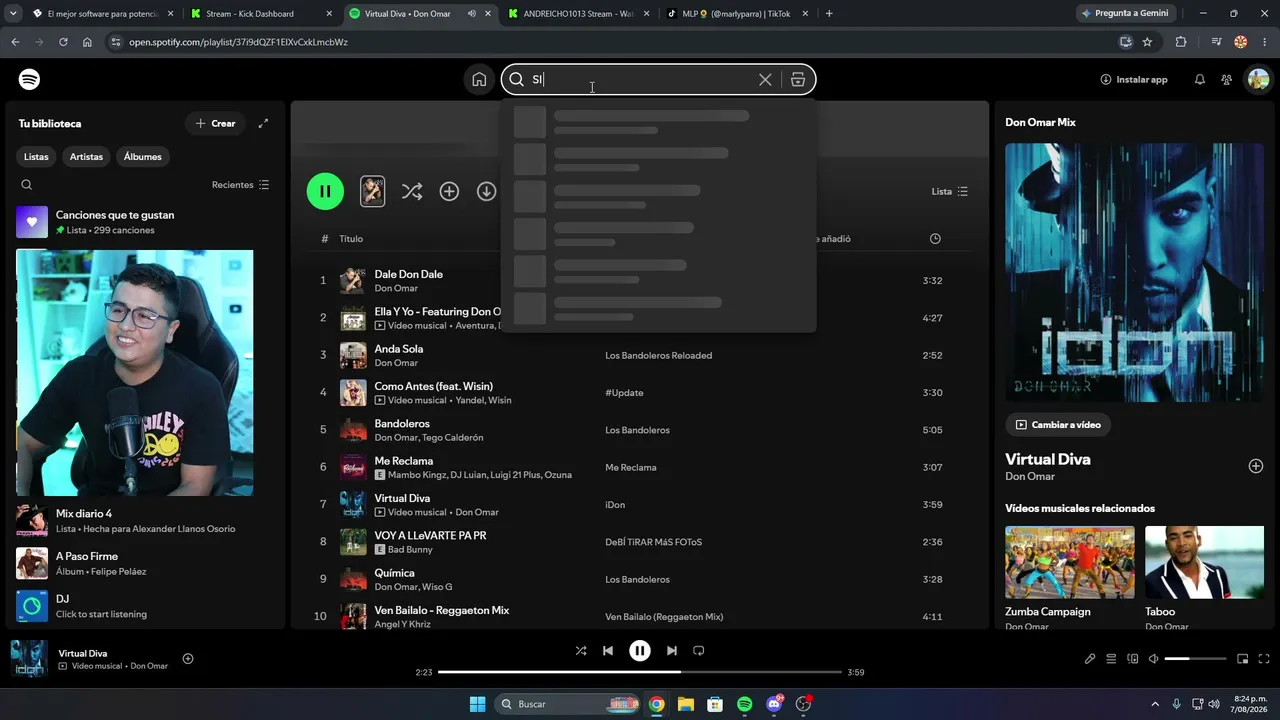This screenshot has width=1280, height=720.
Task: Open A Paso Firme album in library
Action: pos(144,563)
